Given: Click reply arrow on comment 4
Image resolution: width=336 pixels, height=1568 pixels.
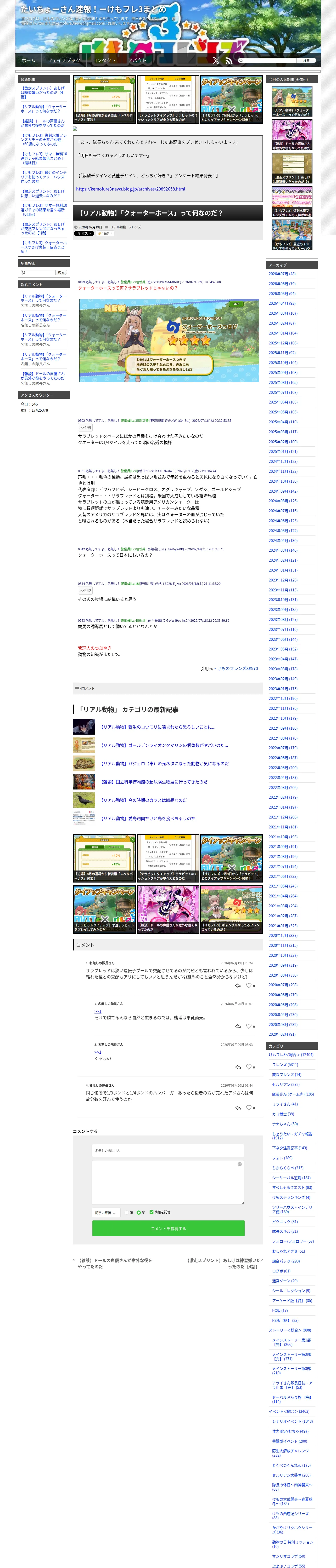Looking at the screenshot, I should pos(238,1107).
